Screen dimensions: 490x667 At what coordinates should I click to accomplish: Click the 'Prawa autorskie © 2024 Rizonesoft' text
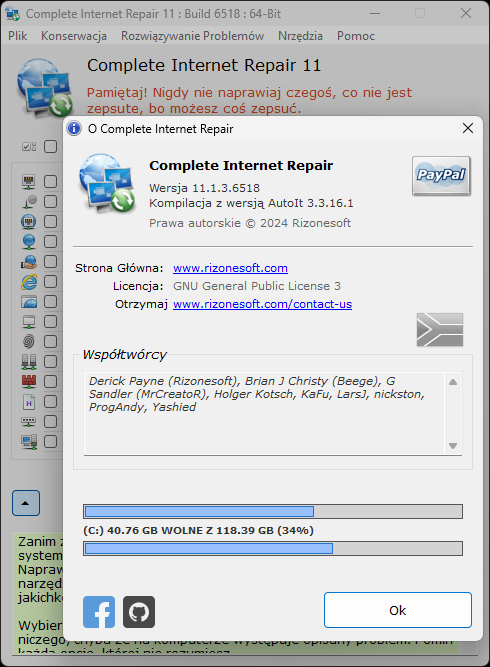coord(250,223)
